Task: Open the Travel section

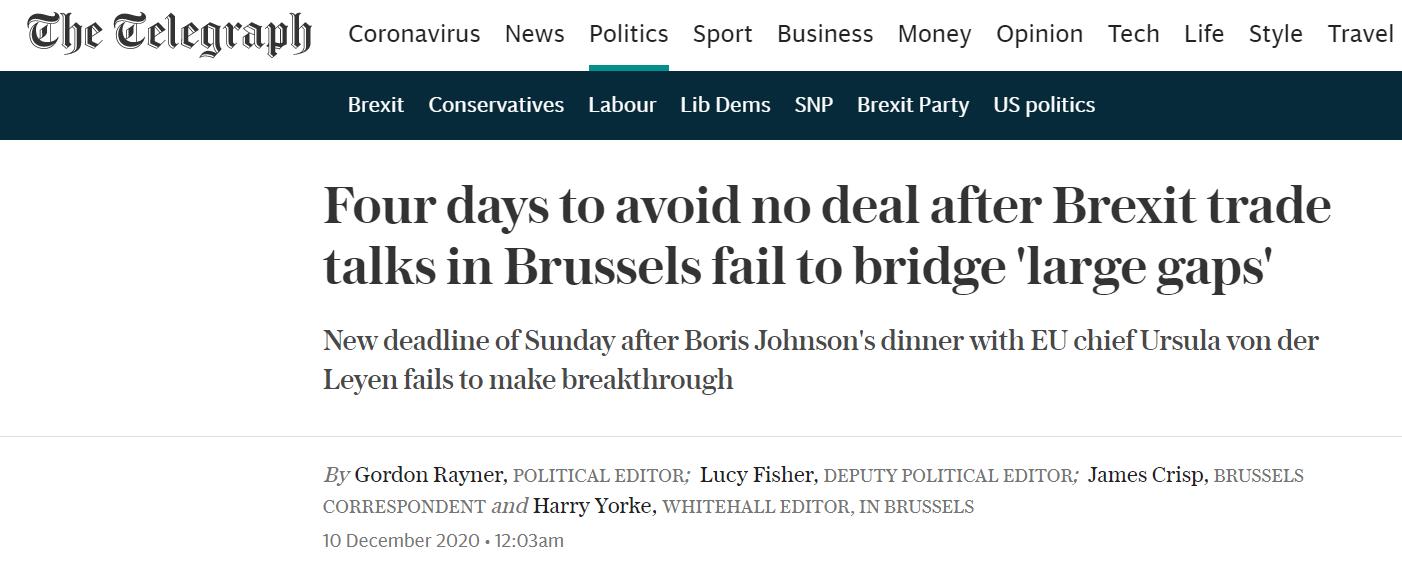Action: (x=1360, y=34)
